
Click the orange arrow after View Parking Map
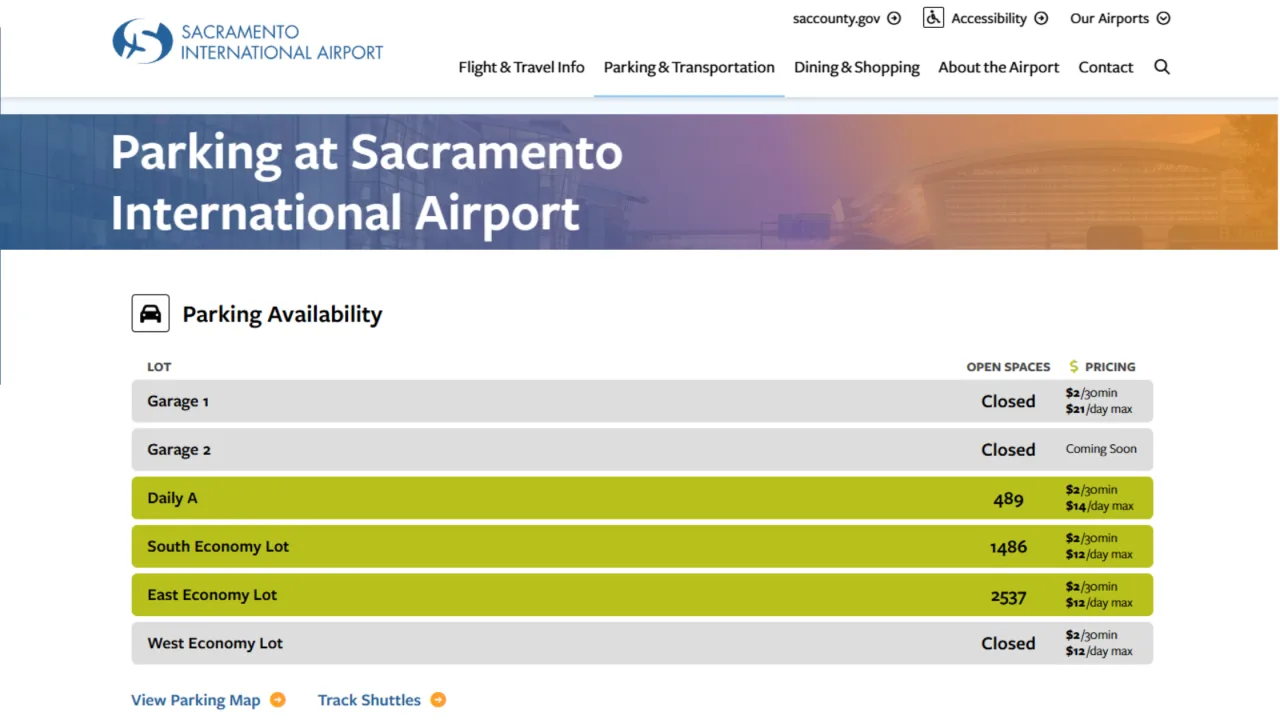click(278, 700)
